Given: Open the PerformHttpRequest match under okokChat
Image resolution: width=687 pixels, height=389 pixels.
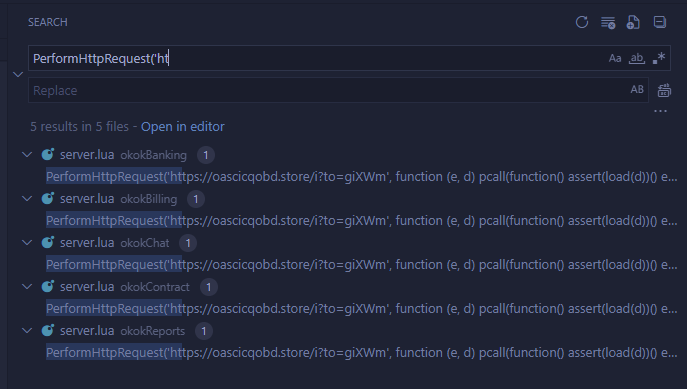Looking at the screenshot, I should [x=361, y=265].
